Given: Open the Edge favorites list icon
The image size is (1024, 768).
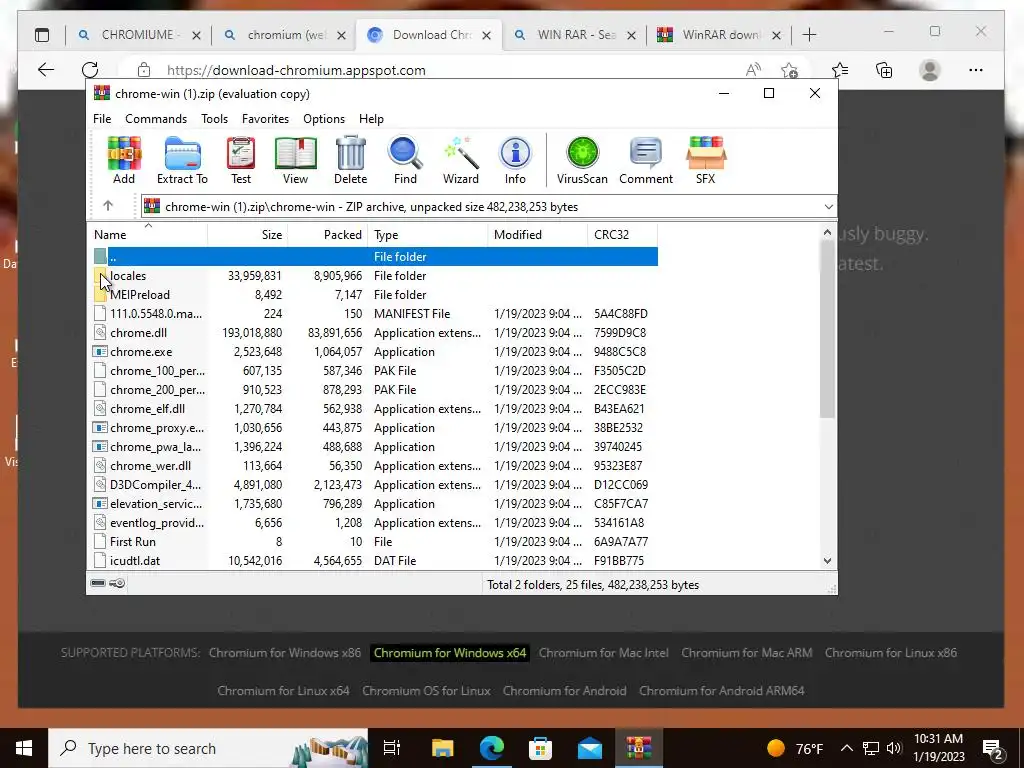Looking at the screenshot, I should point(840,70).
